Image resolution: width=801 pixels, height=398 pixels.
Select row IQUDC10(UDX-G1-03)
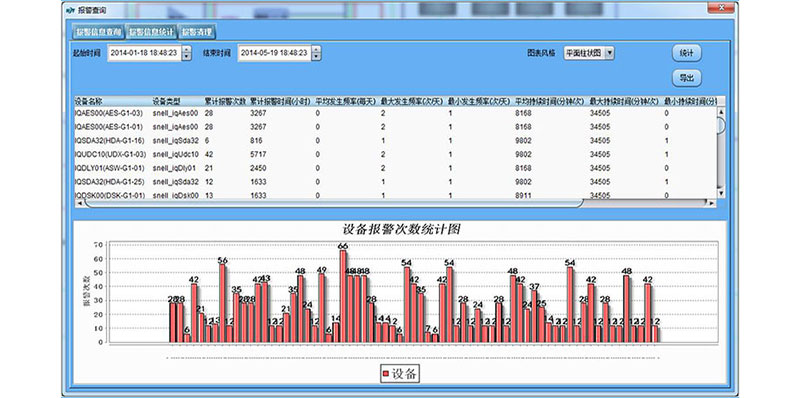(396, 154)
